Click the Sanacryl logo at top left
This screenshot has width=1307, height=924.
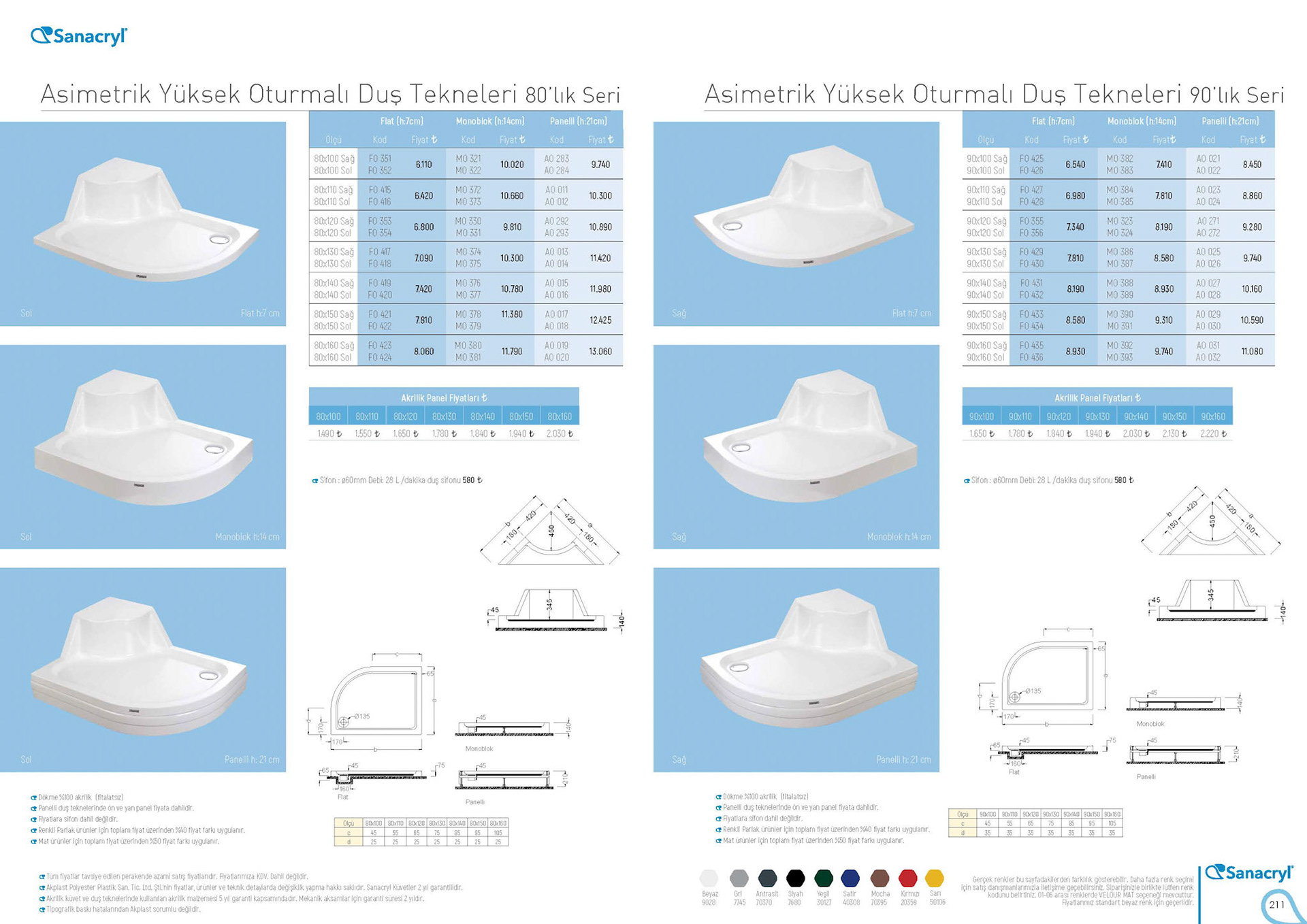point(79,36)
